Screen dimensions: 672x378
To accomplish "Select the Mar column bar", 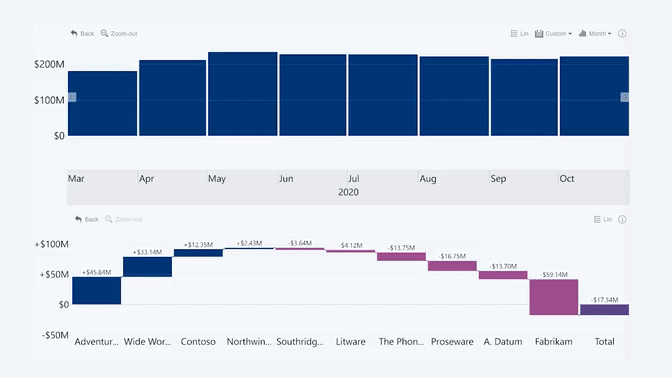I will pos(102,103).
